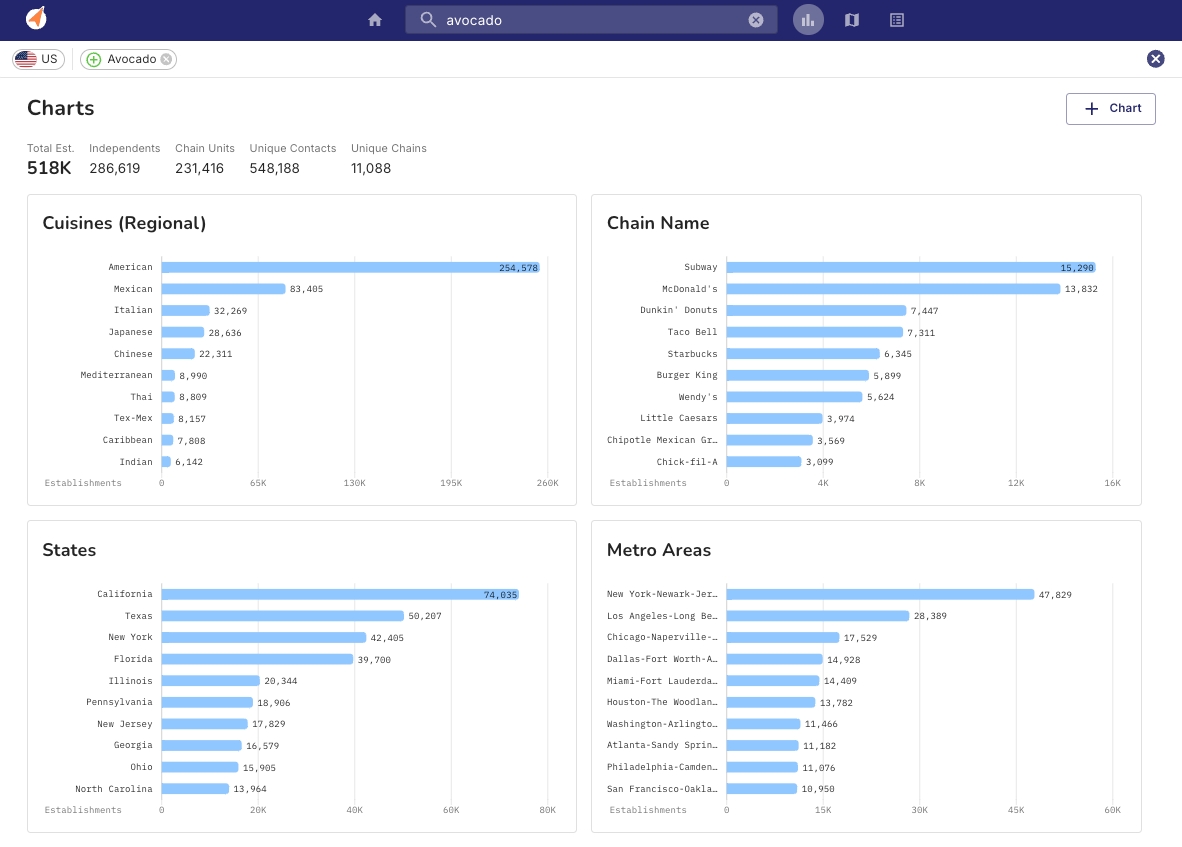The width and height of the screenshot is (1182, 847).
Task: Click the Dunkin' Donuts bar
Action: tap(816, 310)
